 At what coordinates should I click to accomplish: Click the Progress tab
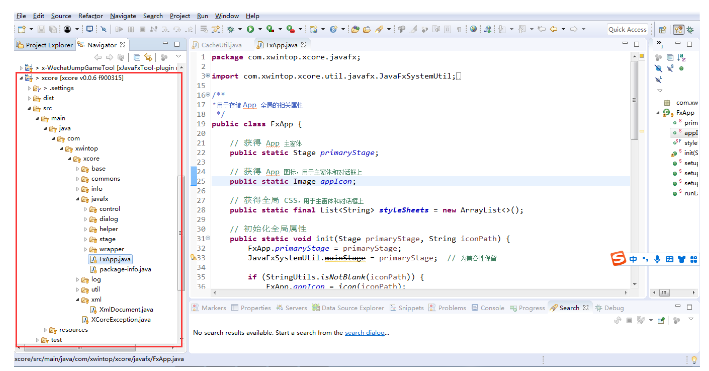pos(527,308)
